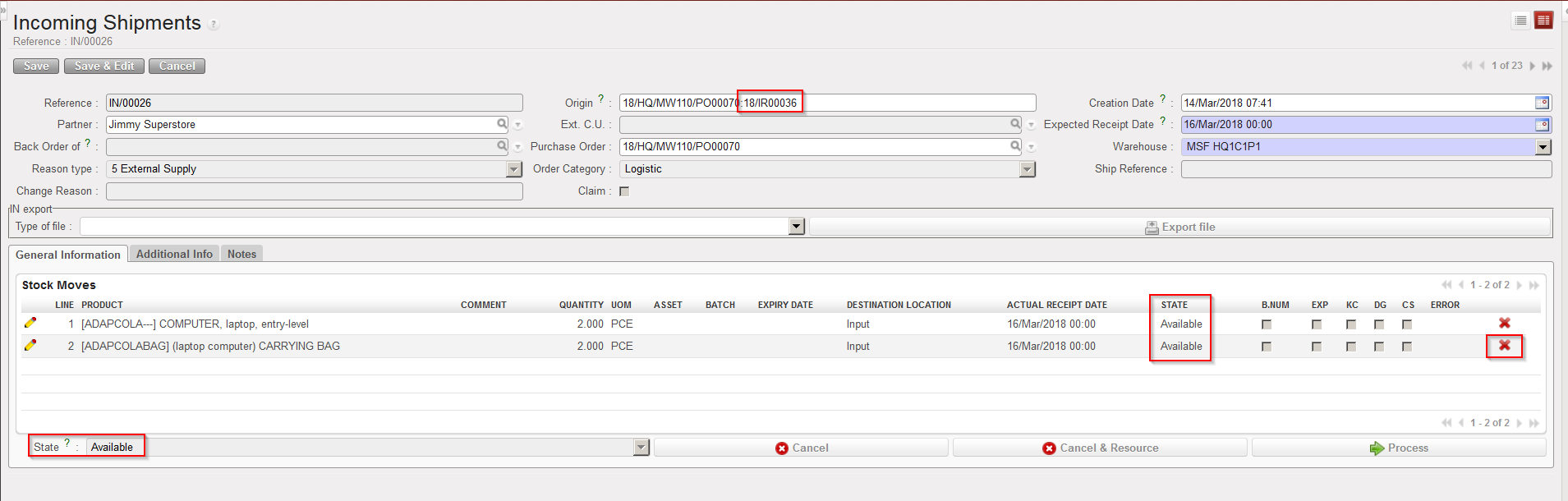Switch to the Additional Info tab
The height and width of the screenshot is (501, 1568).
174,255
